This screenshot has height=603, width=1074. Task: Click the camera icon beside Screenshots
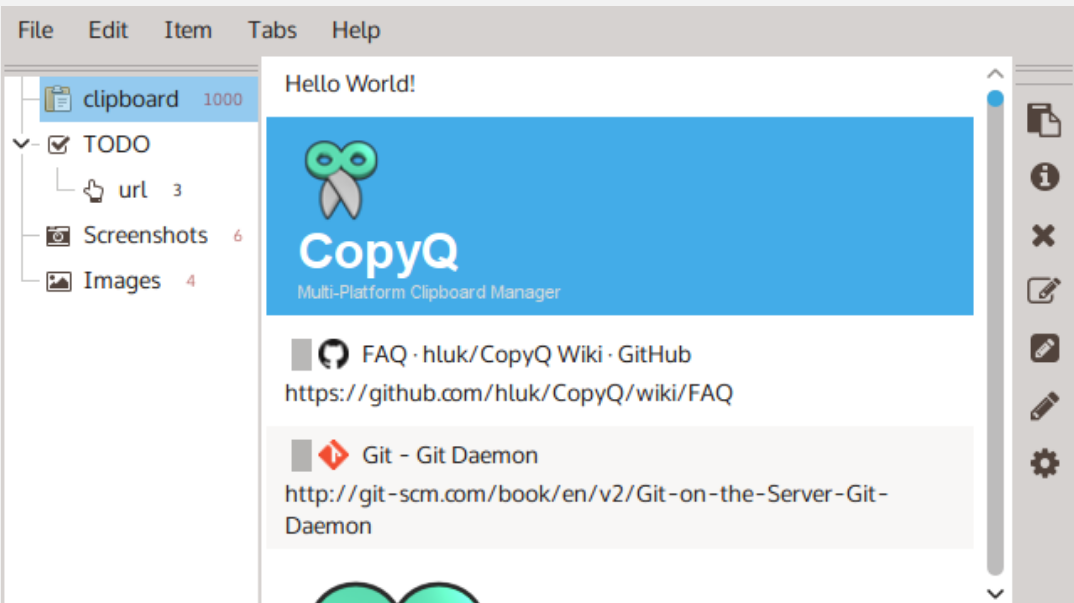[x=57, y=235]
